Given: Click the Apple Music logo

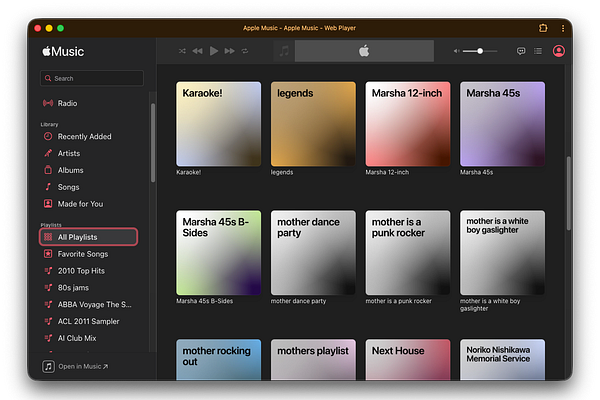Looking at the screenshot, I should (x=63, y=51).
